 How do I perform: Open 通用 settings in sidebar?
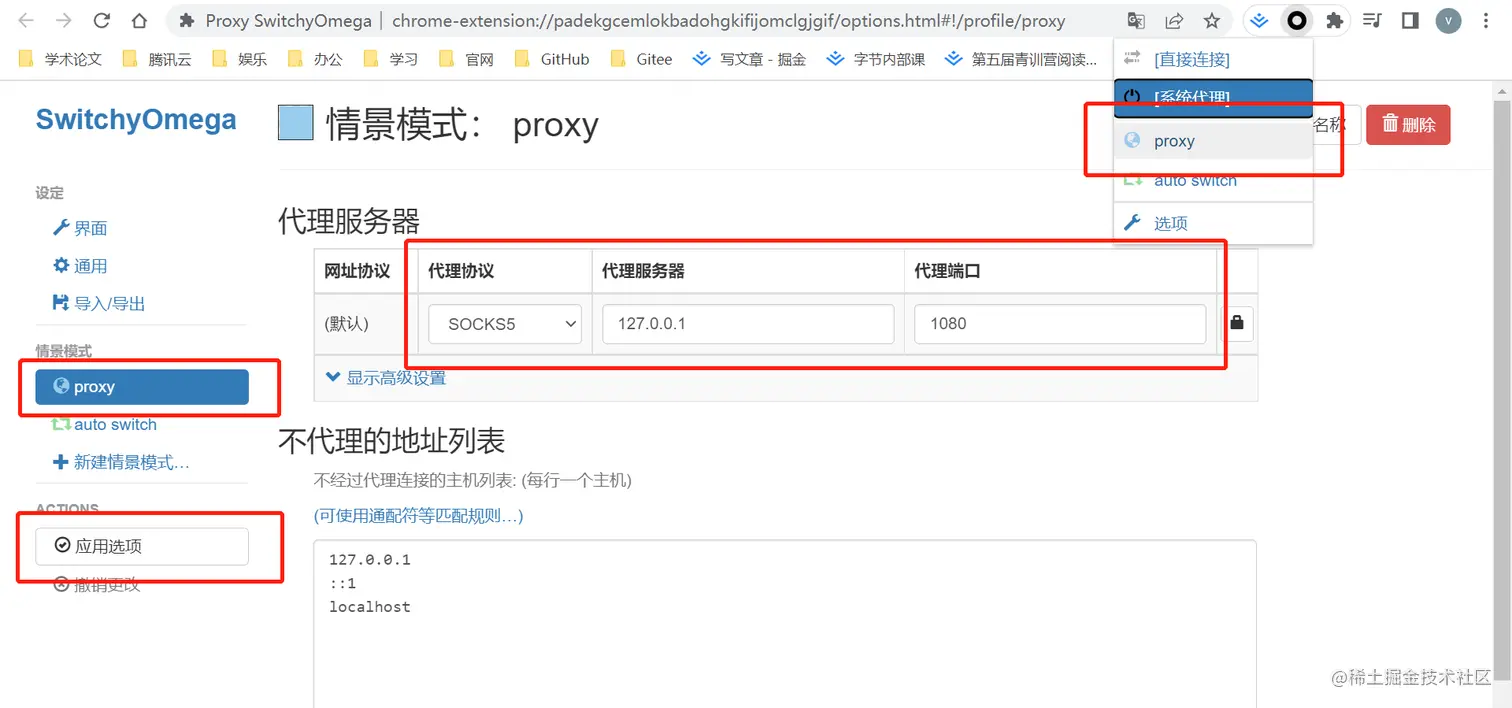80,266
